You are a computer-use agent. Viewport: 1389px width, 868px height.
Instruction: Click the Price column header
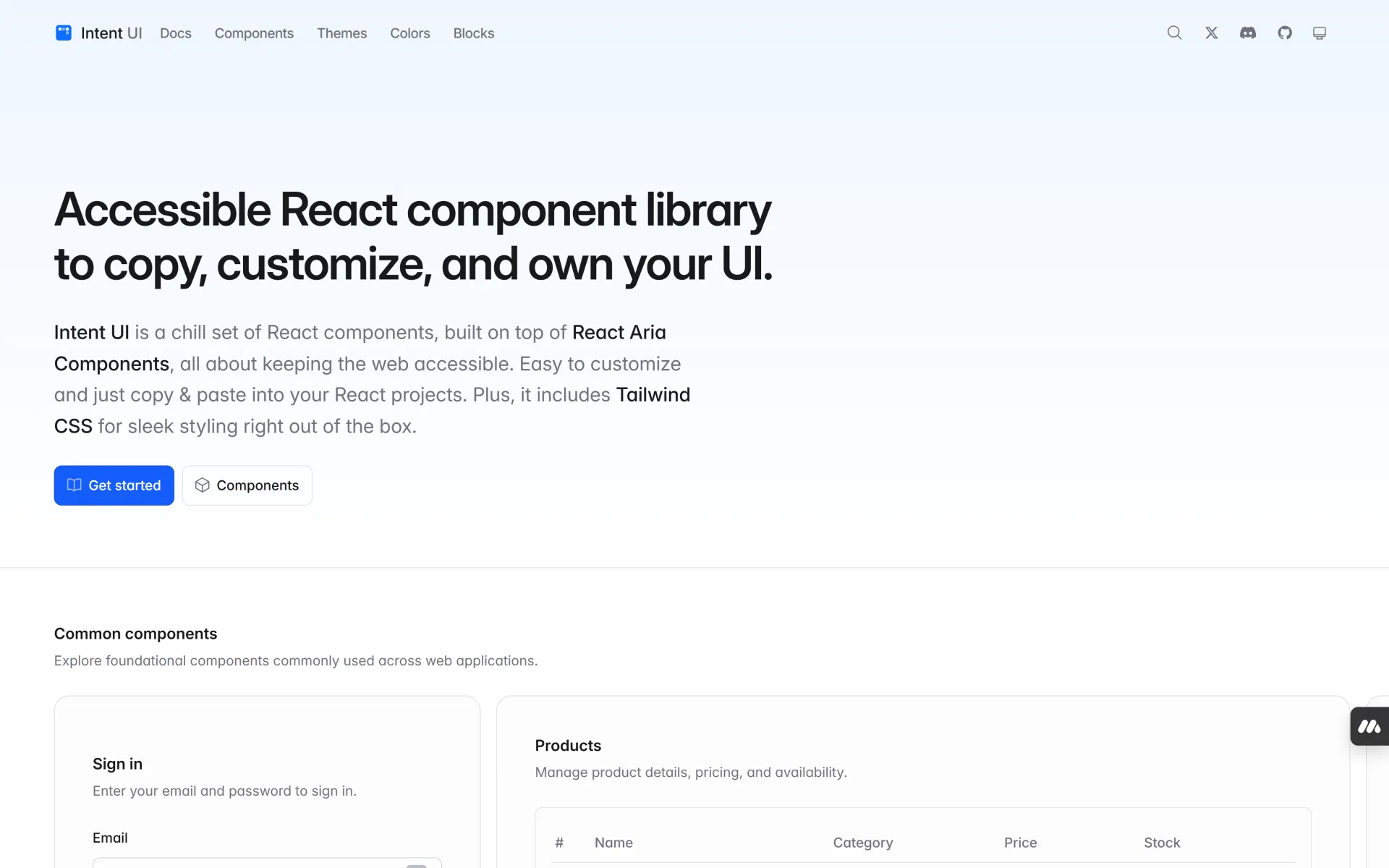click(x=1020, y=843)
